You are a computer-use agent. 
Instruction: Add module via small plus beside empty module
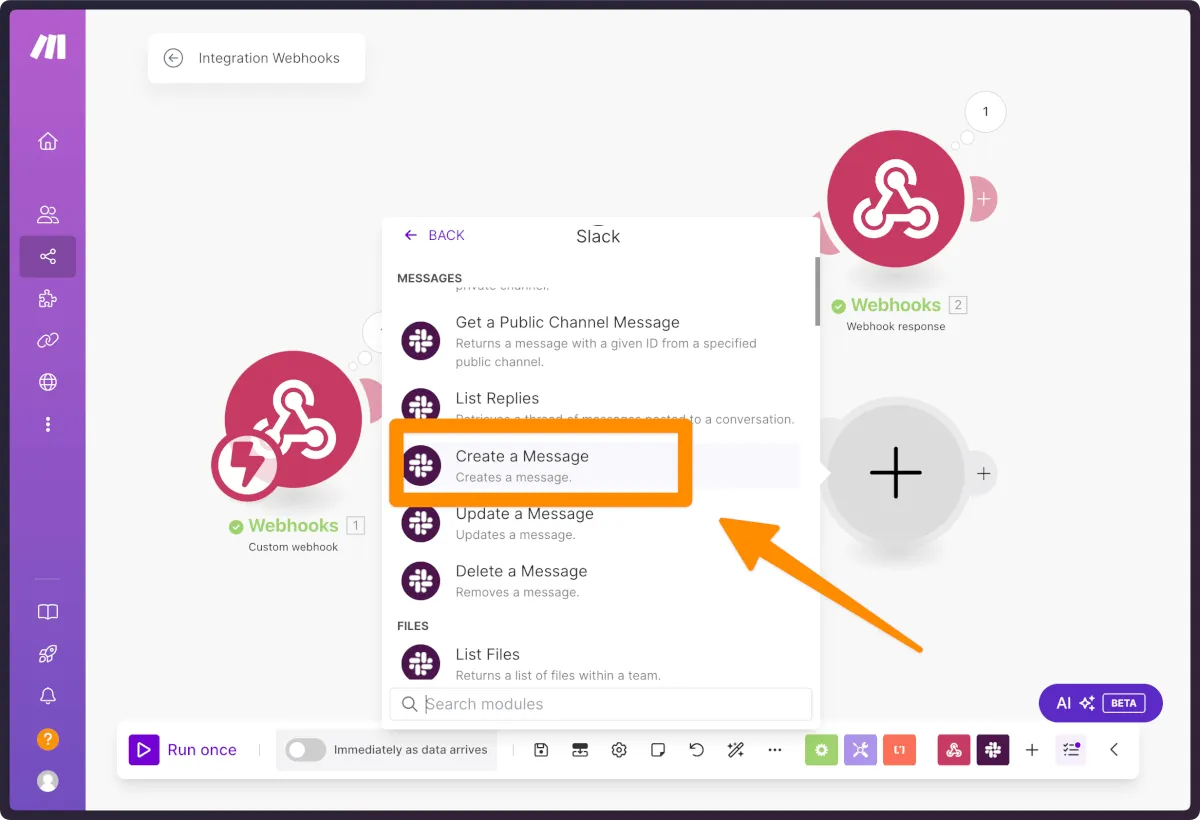tap(984, 474)
